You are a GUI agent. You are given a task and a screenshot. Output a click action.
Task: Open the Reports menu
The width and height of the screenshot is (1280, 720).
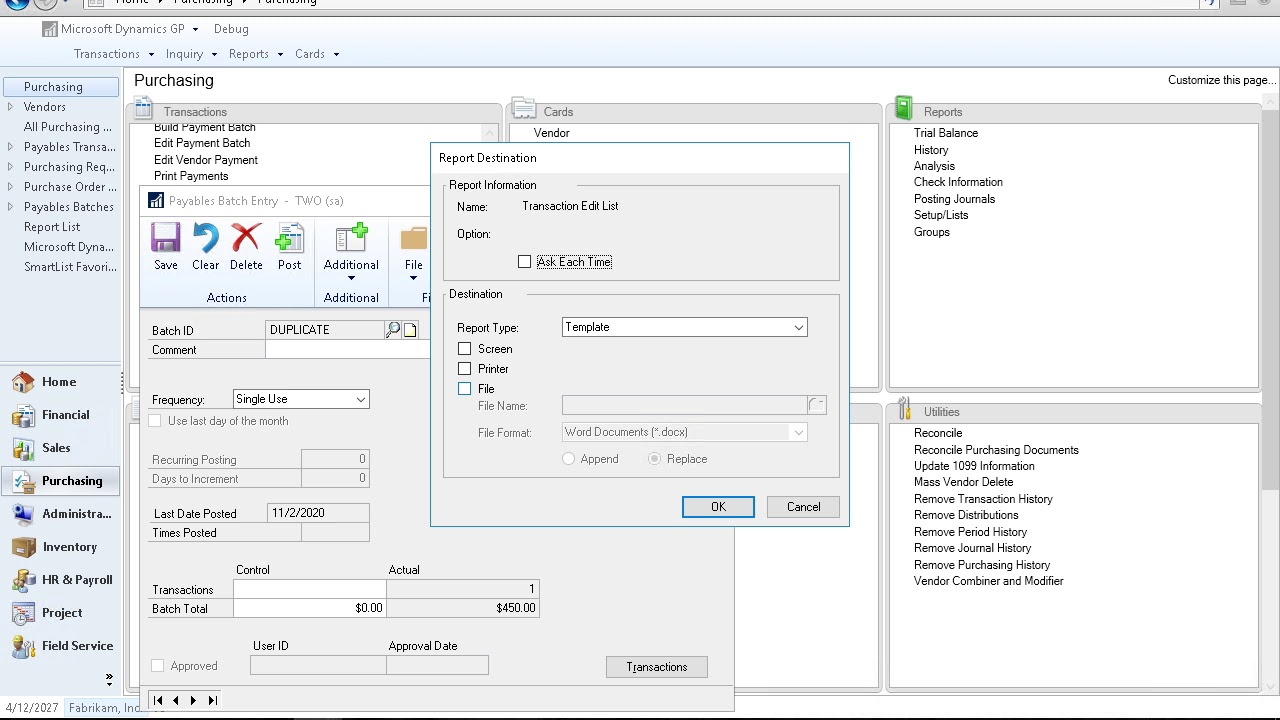pos(255,54)
